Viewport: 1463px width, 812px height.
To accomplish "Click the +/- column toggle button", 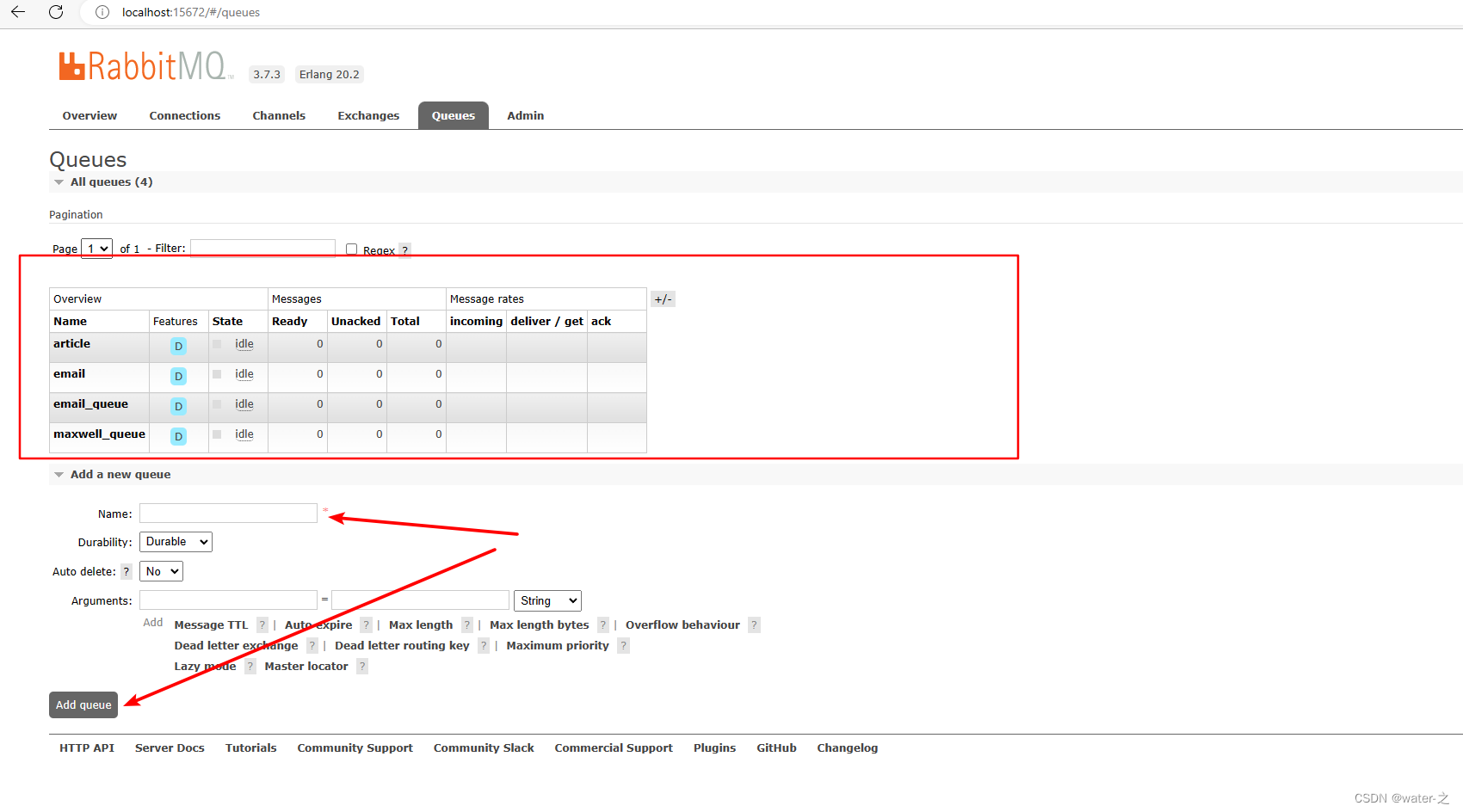I will (x=663, y=299).
